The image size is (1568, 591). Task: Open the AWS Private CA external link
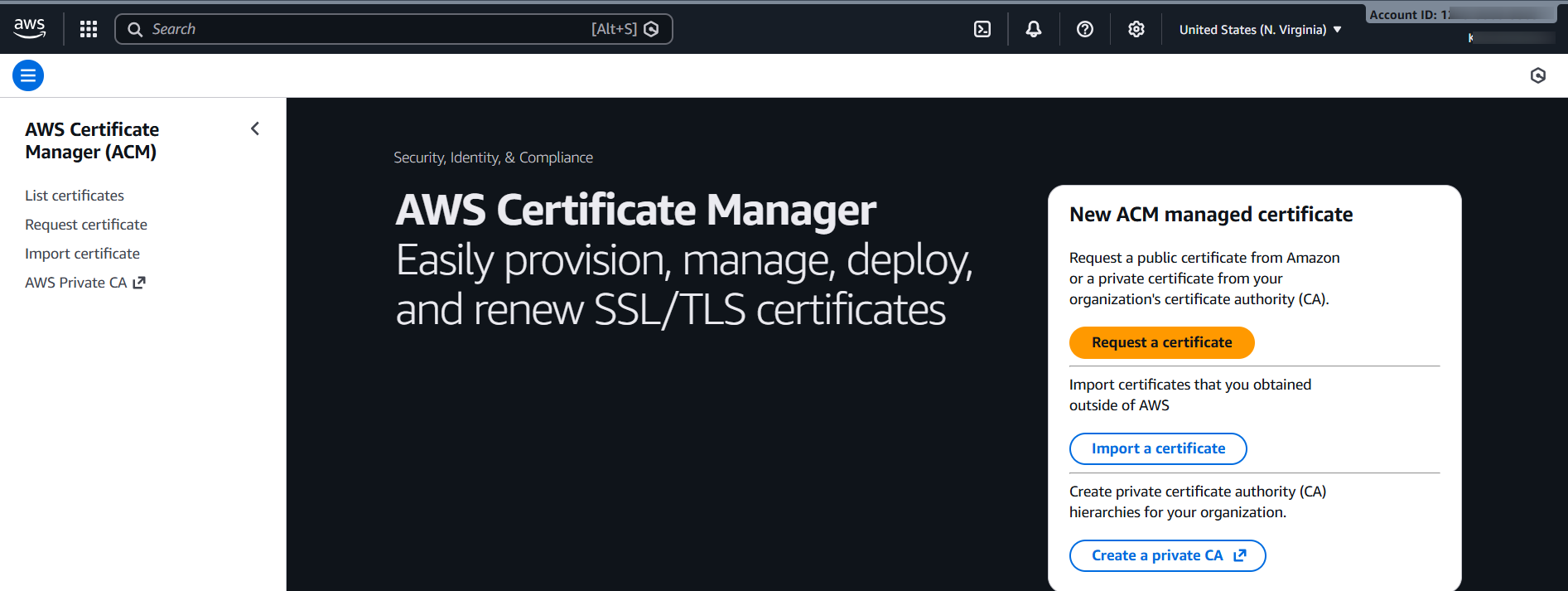85,283
